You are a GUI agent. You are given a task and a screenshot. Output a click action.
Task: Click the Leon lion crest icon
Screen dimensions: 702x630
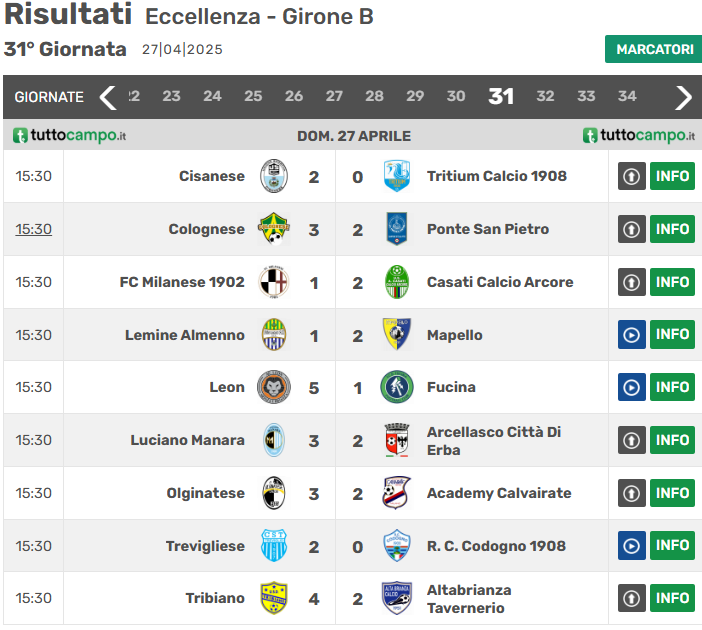pyautogui.click(x=273, y=387)
